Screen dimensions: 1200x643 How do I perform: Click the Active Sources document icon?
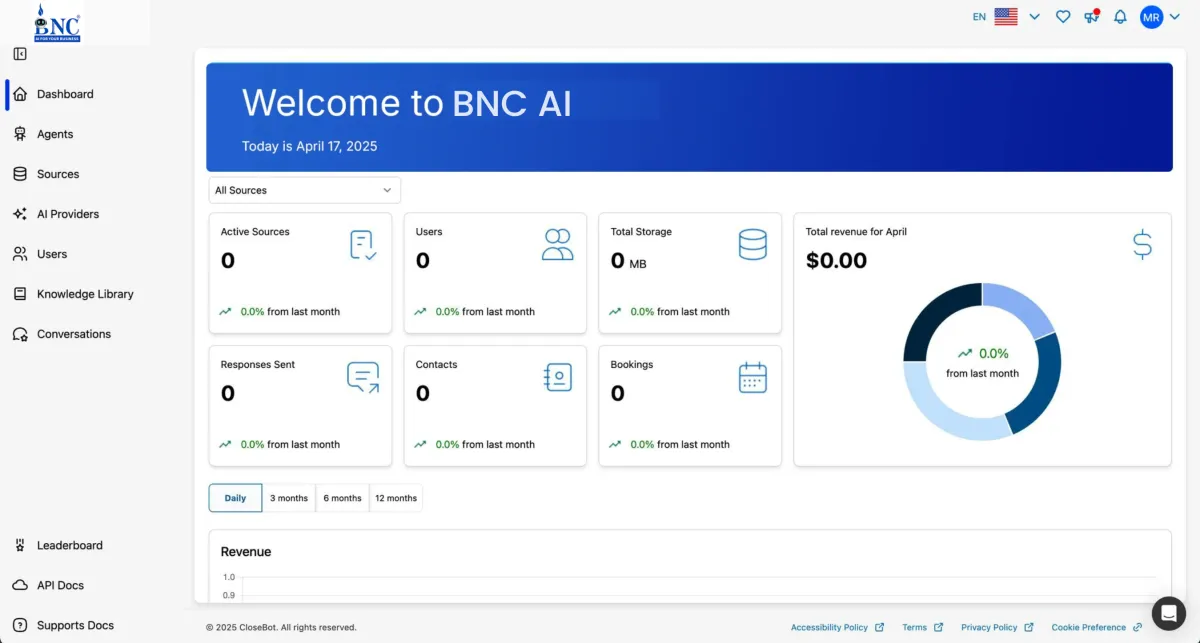click(363, 245)
